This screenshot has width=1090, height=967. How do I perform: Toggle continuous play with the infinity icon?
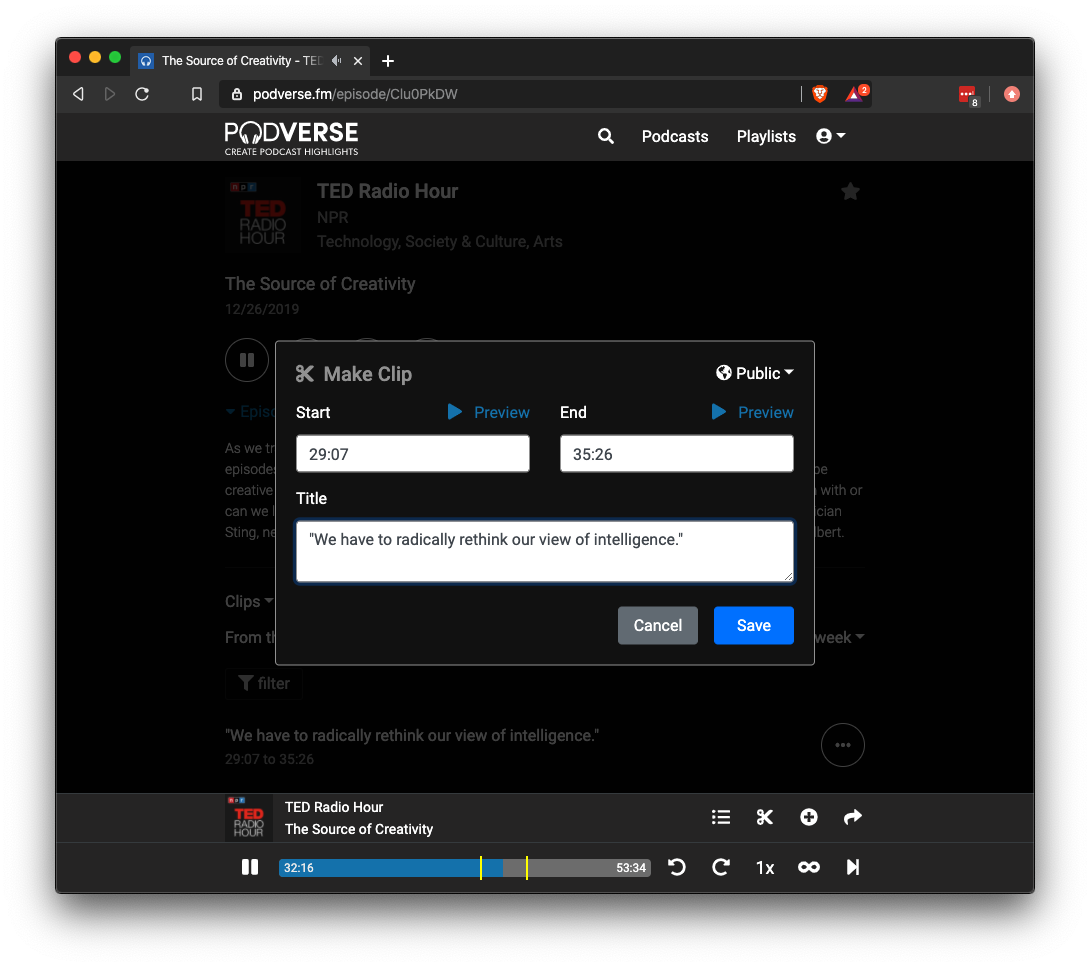(809, 868)
